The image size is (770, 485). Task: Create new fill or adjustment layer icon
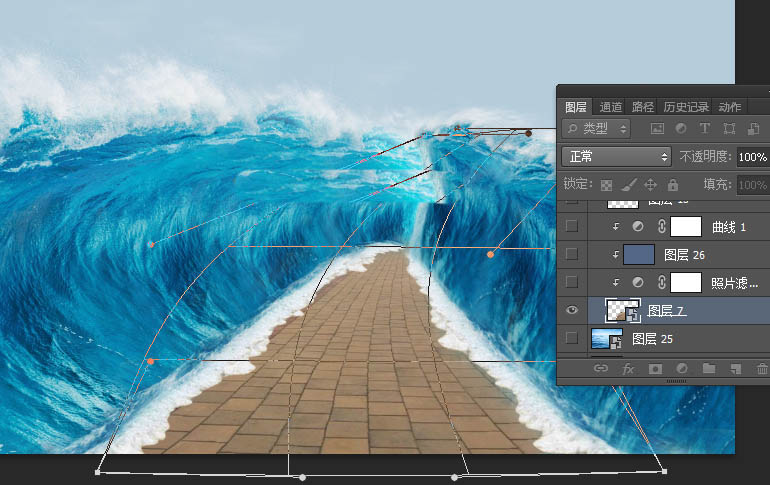[682, 368]
